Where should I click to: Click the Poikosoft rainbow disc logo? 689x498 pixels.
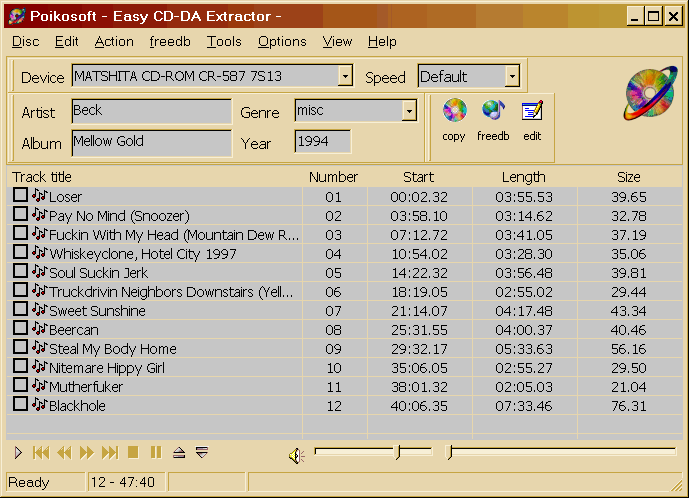[x=650, y=93]
